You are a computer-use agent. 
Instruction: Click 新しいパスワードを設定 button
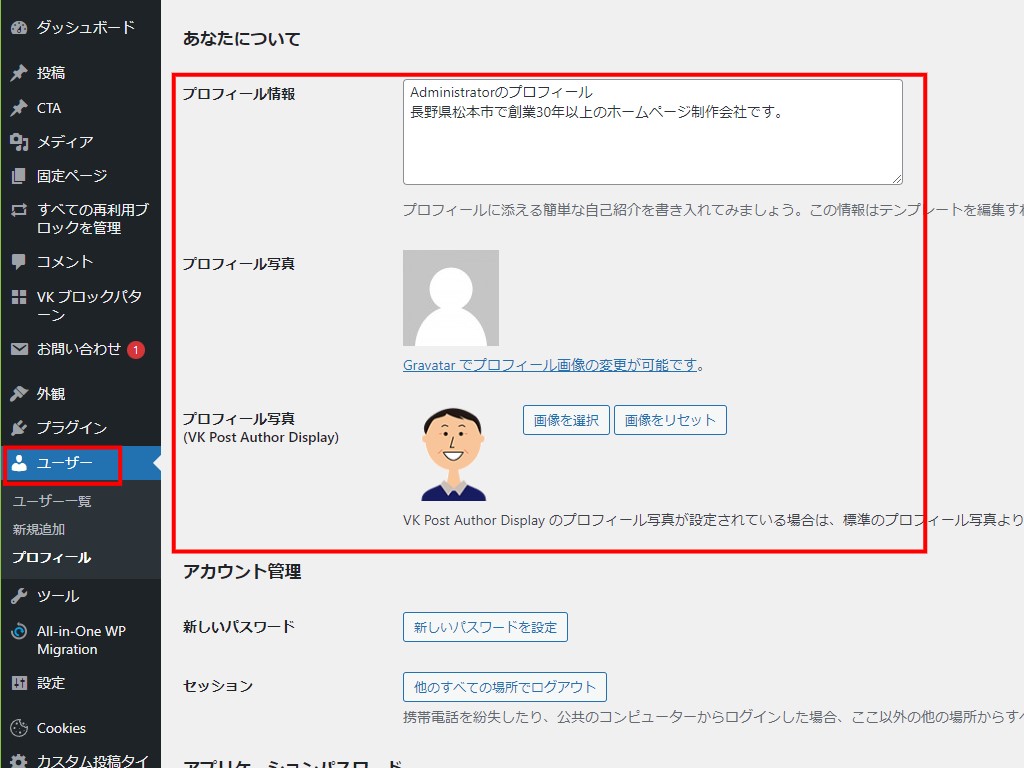(485, 627)
